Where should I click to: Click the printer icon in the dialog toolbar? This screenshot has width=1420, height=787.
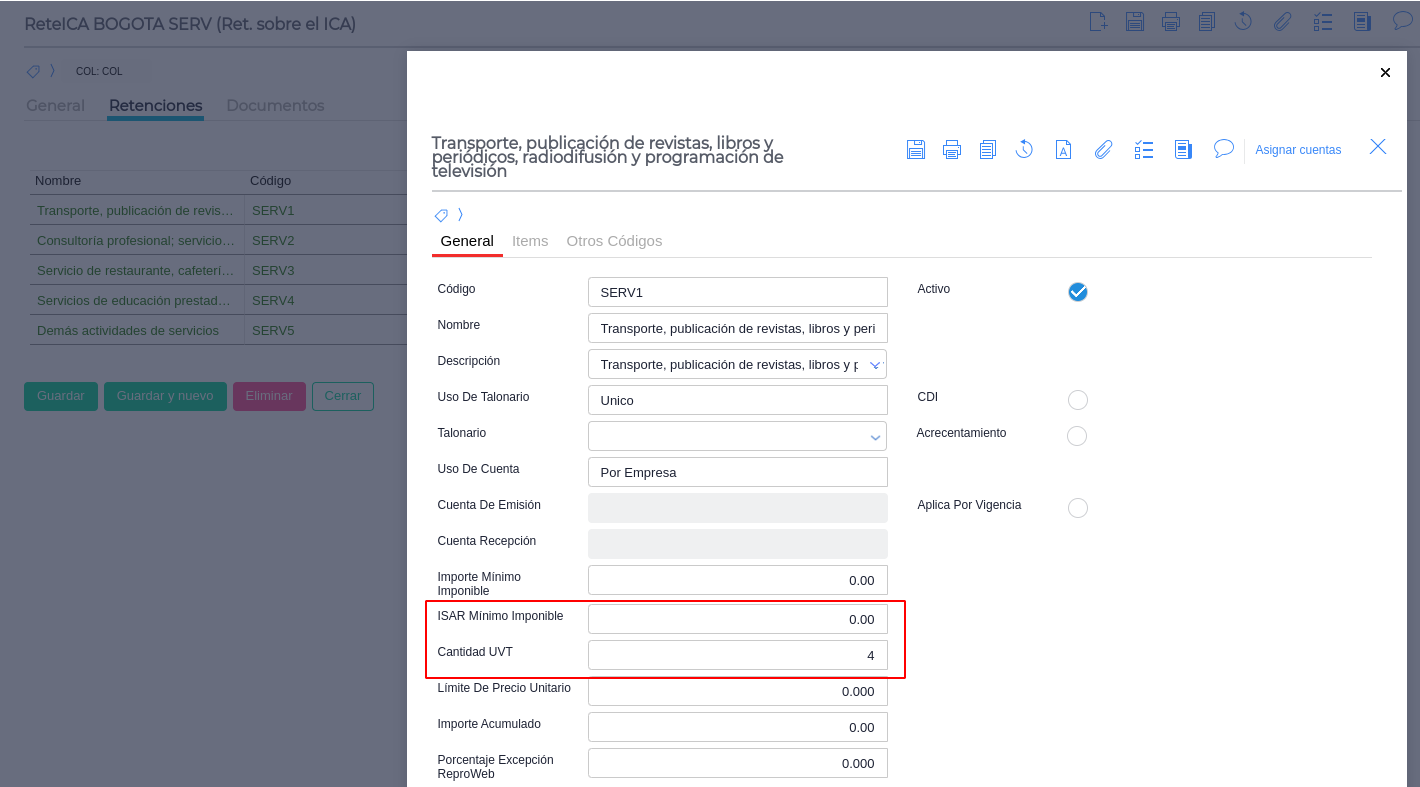[x=952, y=150]
